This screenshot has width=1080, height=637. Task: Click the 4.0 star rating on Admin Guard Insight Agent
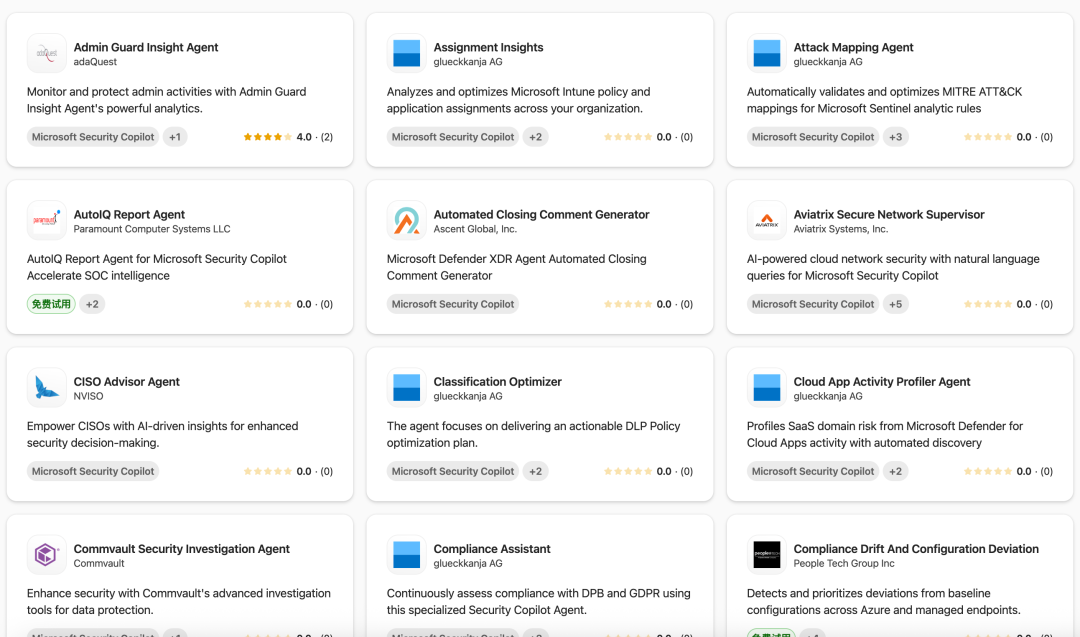288,137
